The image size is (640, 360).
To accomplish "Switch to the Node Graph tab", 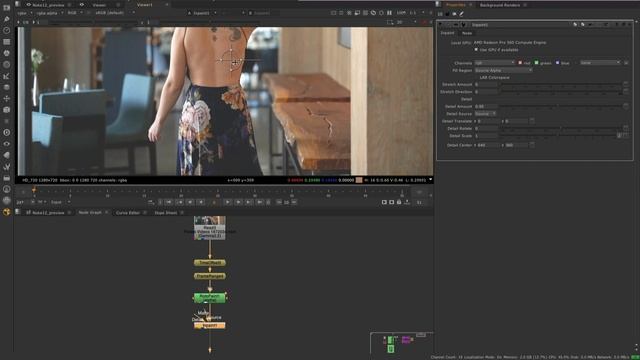I will (90, 213).
